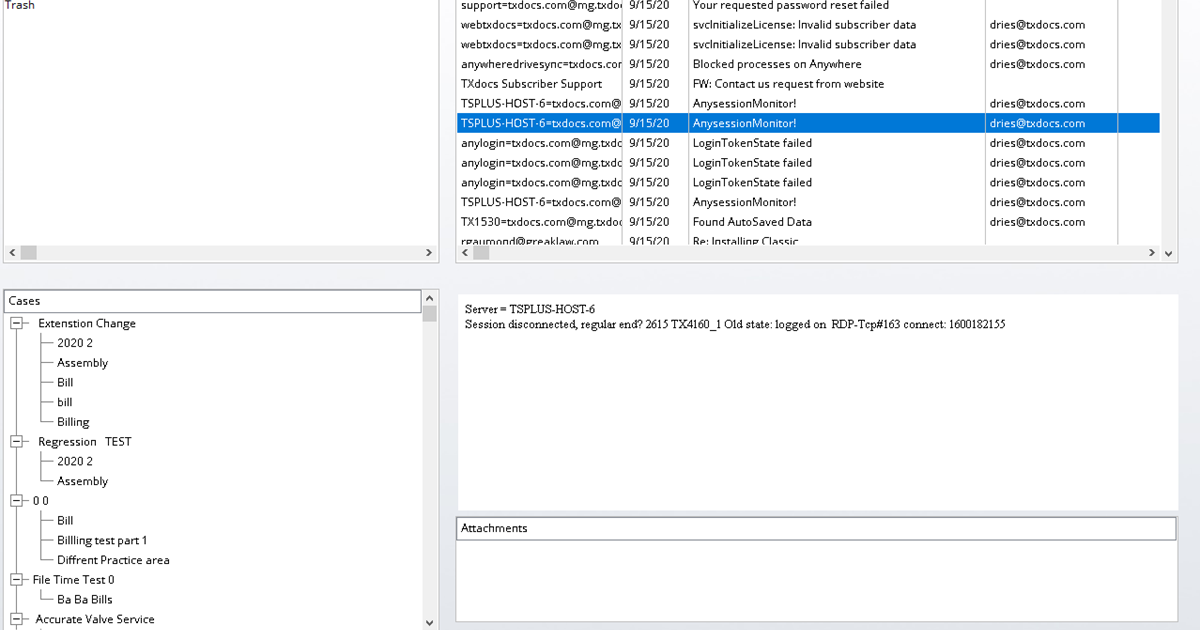Image resolution: width=1200 pixels, height=630 pixels.
Task: Collapse the 0 0 case node
Action: (x=17, y=501)
